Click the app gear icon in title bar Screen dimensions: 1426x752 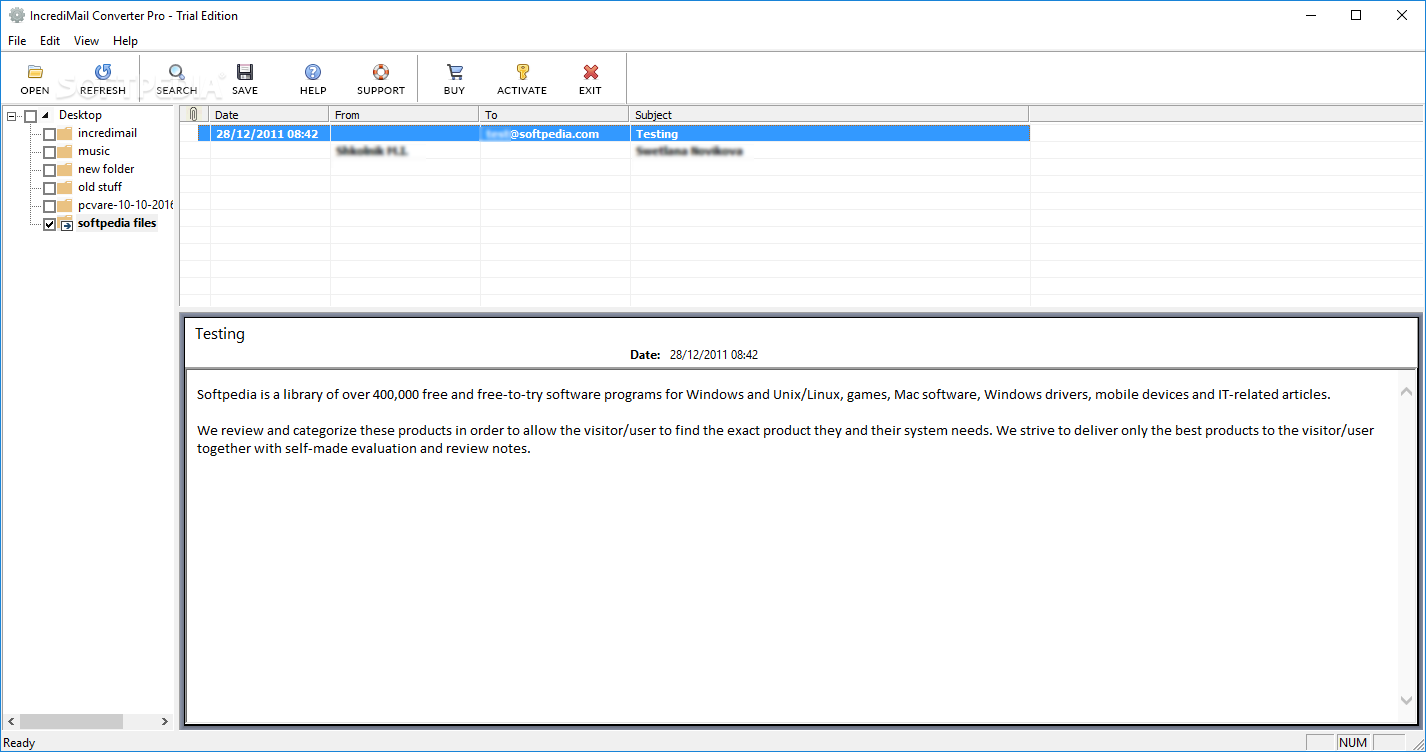(x=16, y=16)
